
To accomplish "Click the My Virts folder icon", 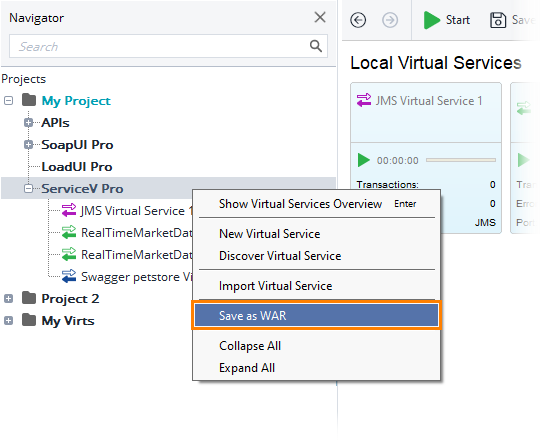I will click(29, 320).
